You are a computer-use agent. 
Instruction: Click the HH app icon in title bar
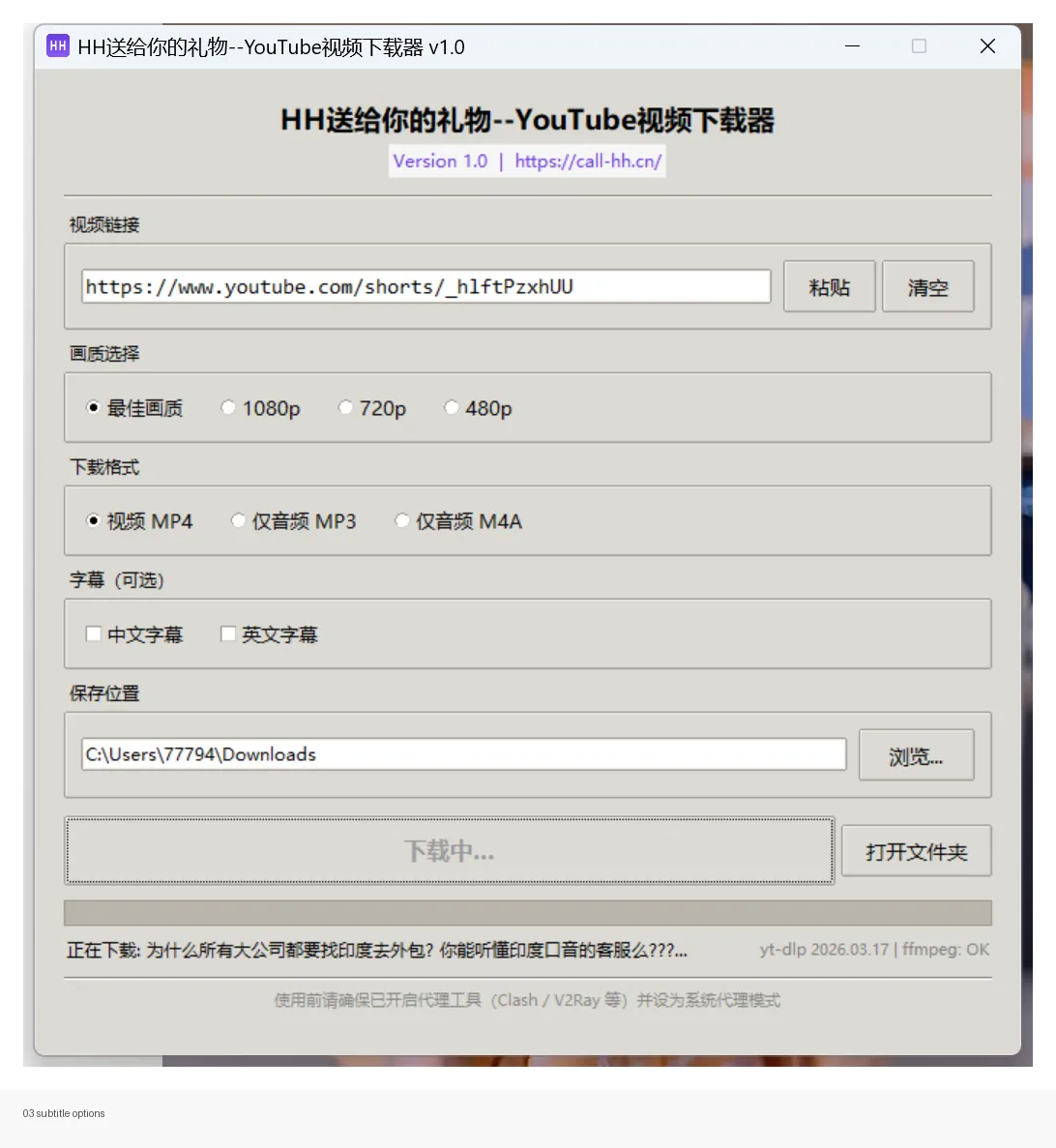(57, 45)
